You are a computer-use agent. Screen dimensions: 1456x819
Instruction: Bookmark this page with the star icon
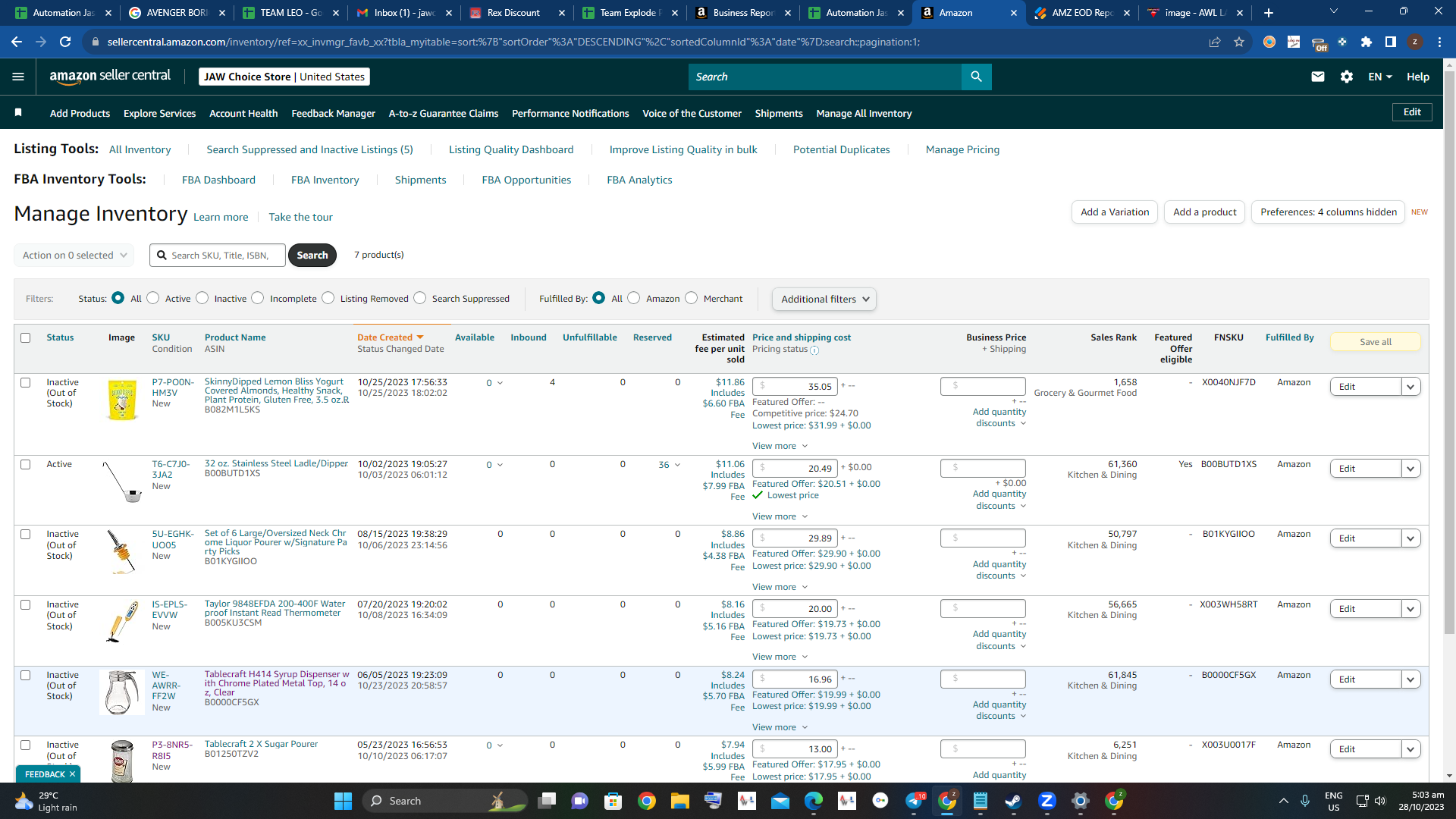(x=1239, y=42)
